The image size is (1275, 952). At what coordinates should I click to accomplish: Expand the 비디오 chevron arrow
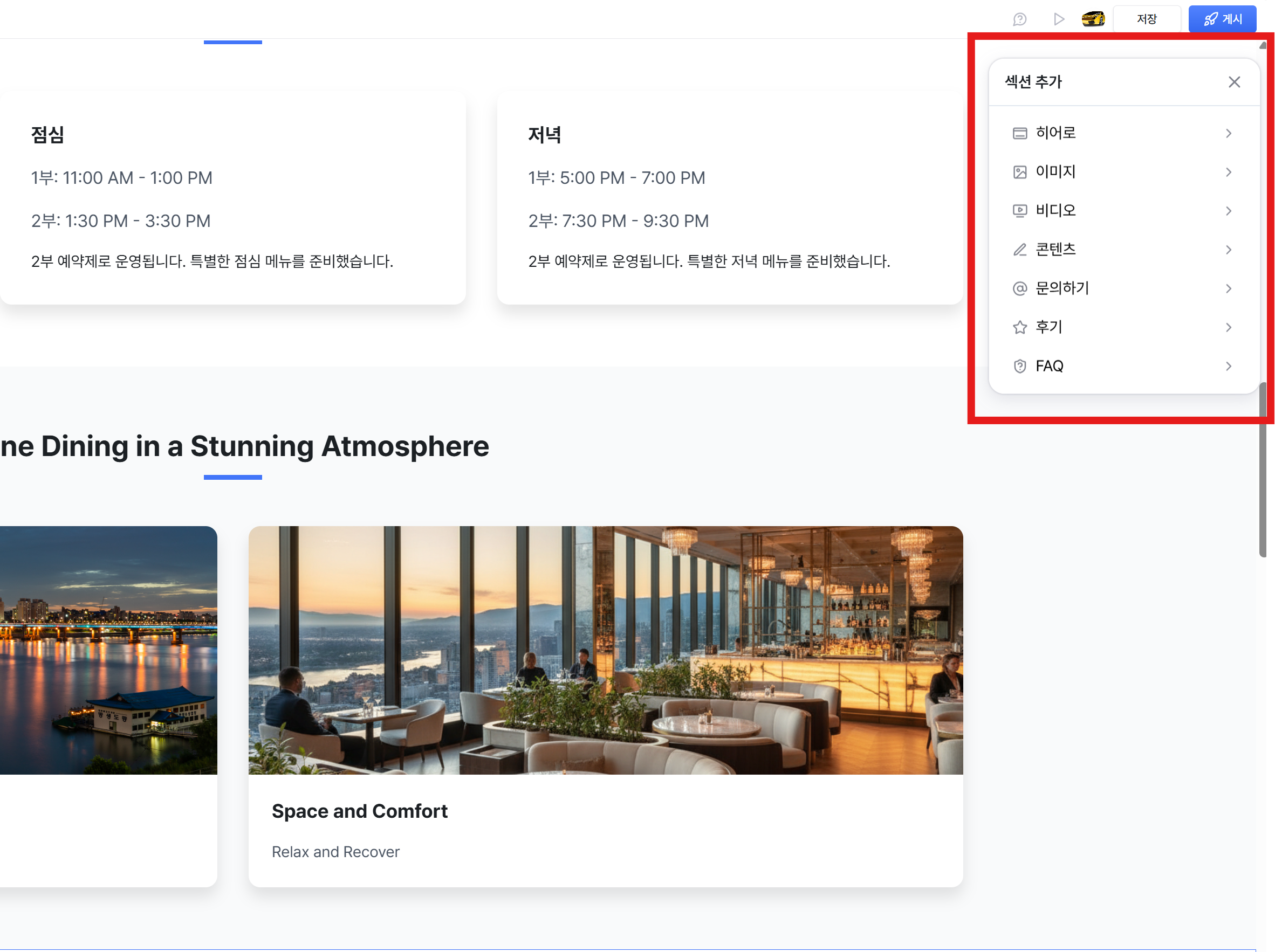(1228, 211)
